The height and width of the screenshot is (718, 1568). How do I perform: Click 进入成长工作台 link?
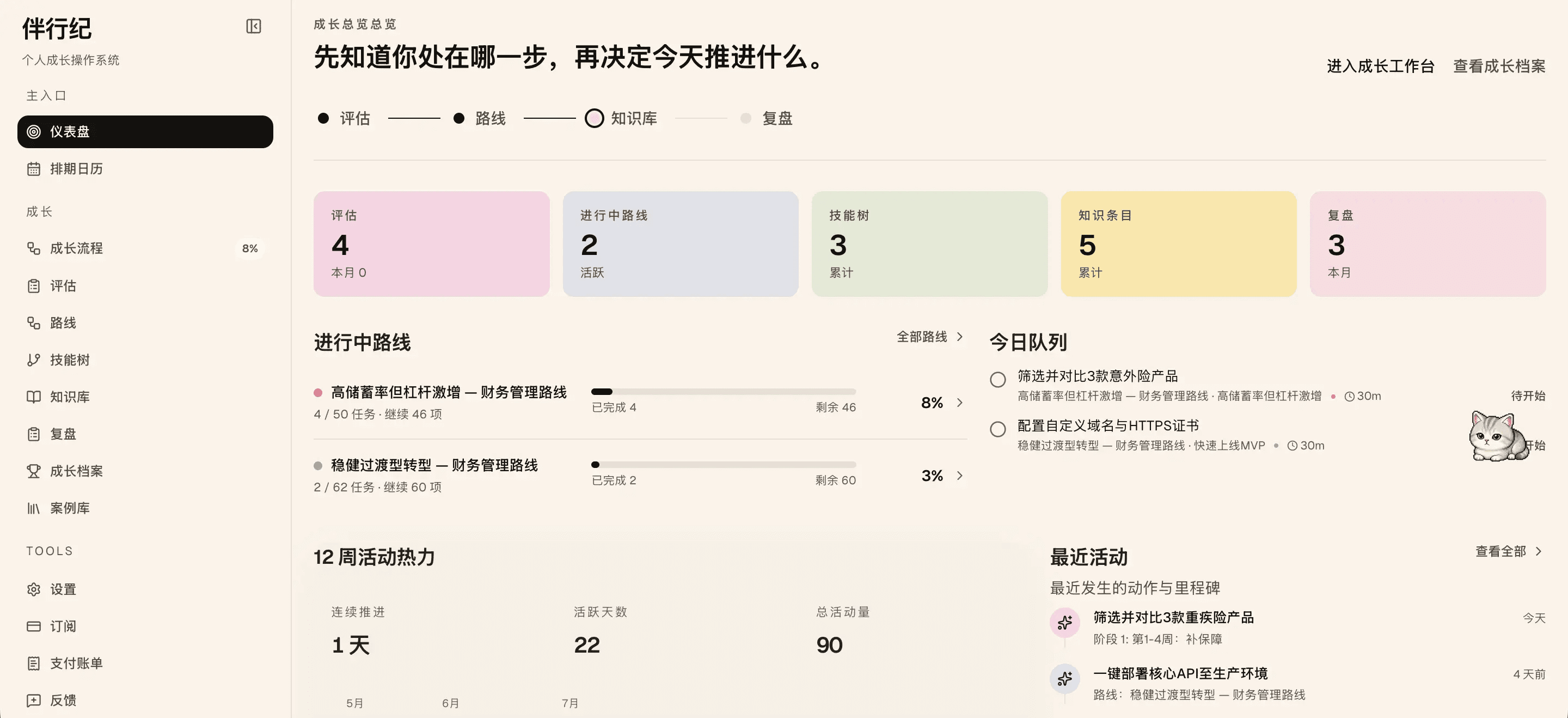coord(1381,66)
